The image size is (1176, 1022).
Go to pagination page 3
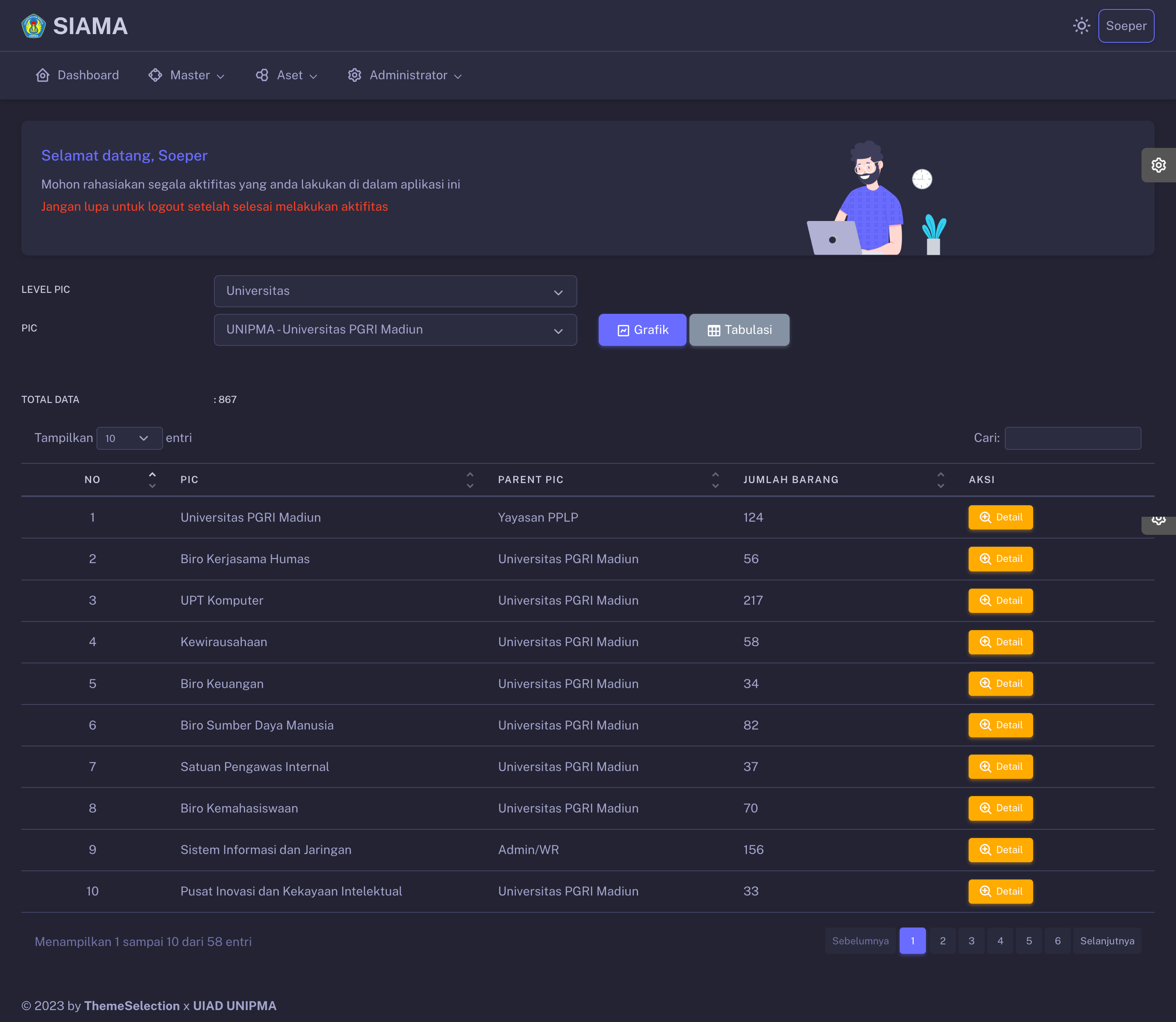point(971,941)
